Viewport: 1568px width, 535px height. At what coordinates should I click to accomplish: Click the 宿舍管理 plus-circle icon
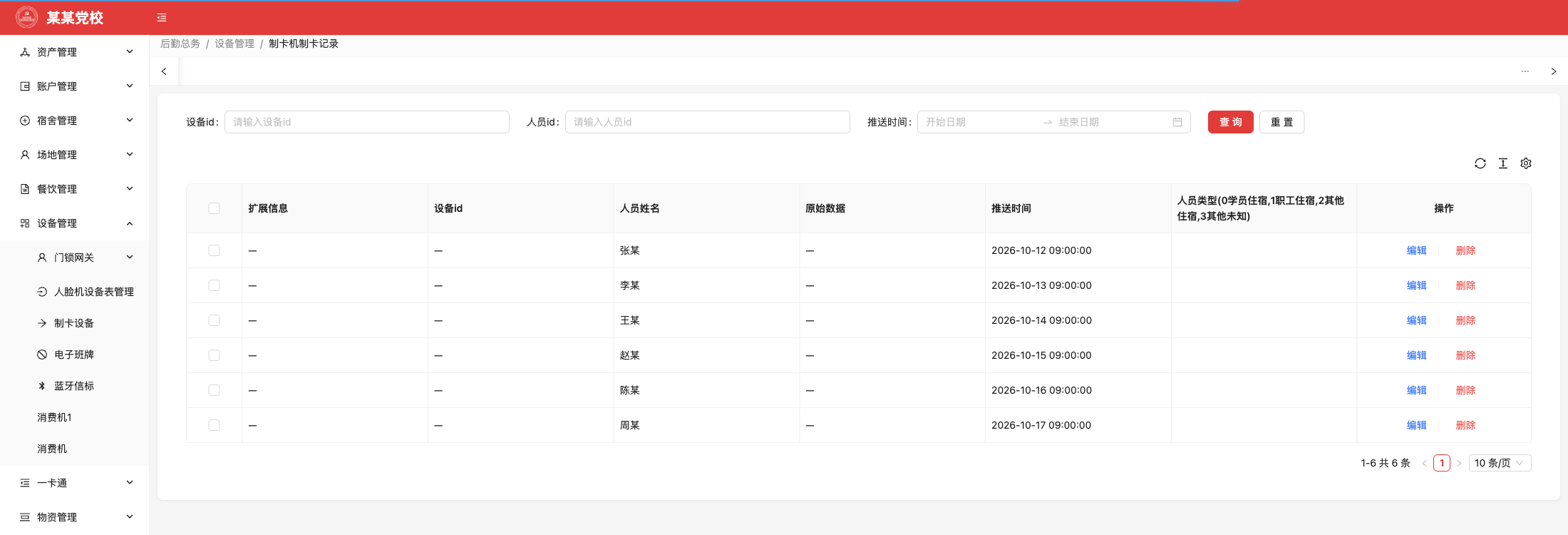click(25, 121)
